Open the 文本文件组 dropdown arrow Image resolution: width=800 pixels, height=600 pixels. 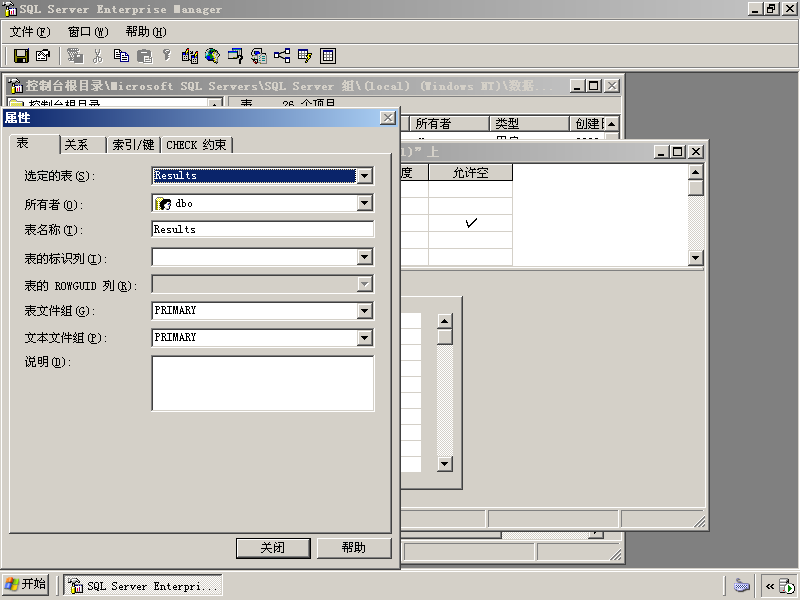coord(364,337)
